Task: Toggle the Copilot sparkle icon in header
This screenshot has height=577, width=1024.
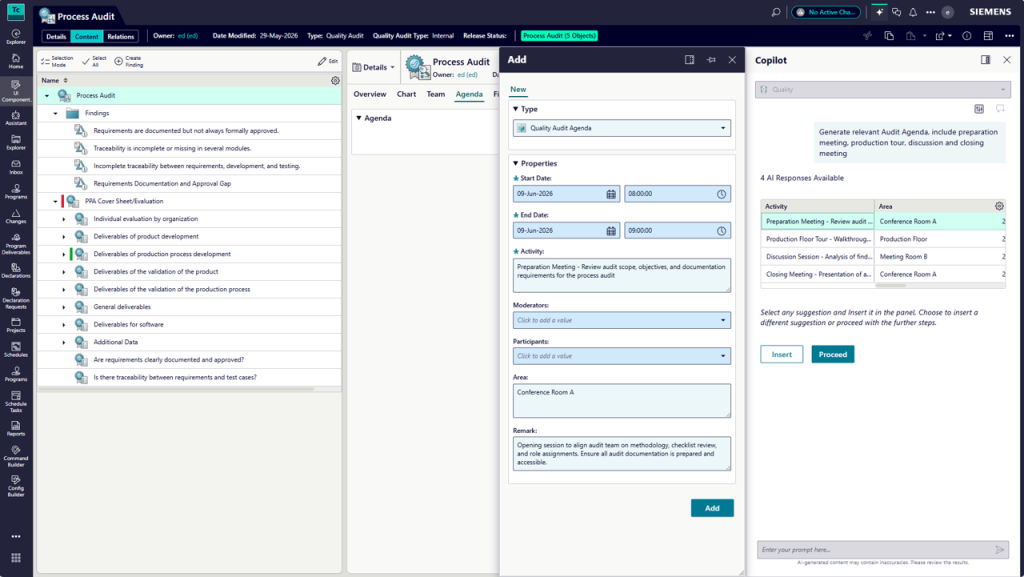Action: [x=879, y=12]
